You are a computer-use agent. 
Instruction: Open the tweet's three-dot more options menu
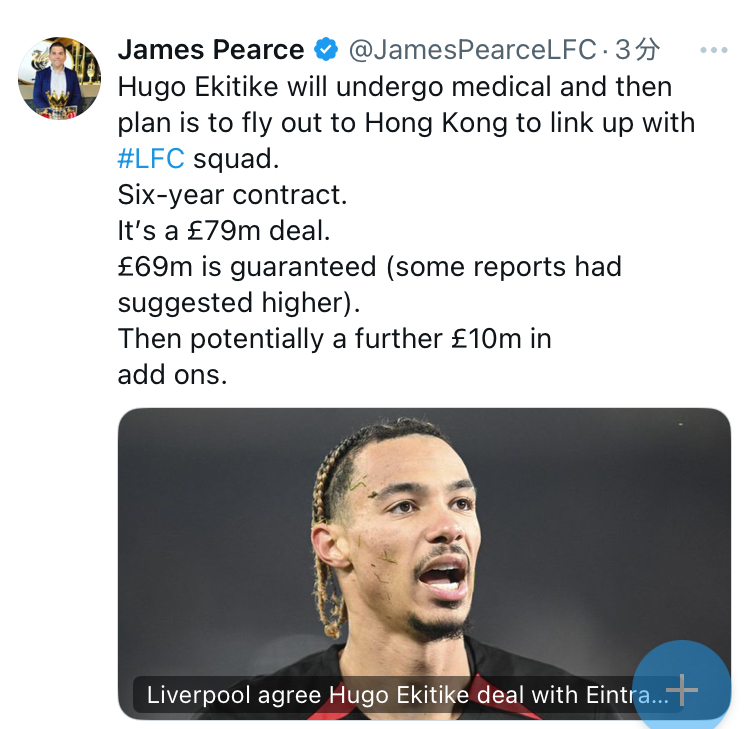(x=713, y=50)
